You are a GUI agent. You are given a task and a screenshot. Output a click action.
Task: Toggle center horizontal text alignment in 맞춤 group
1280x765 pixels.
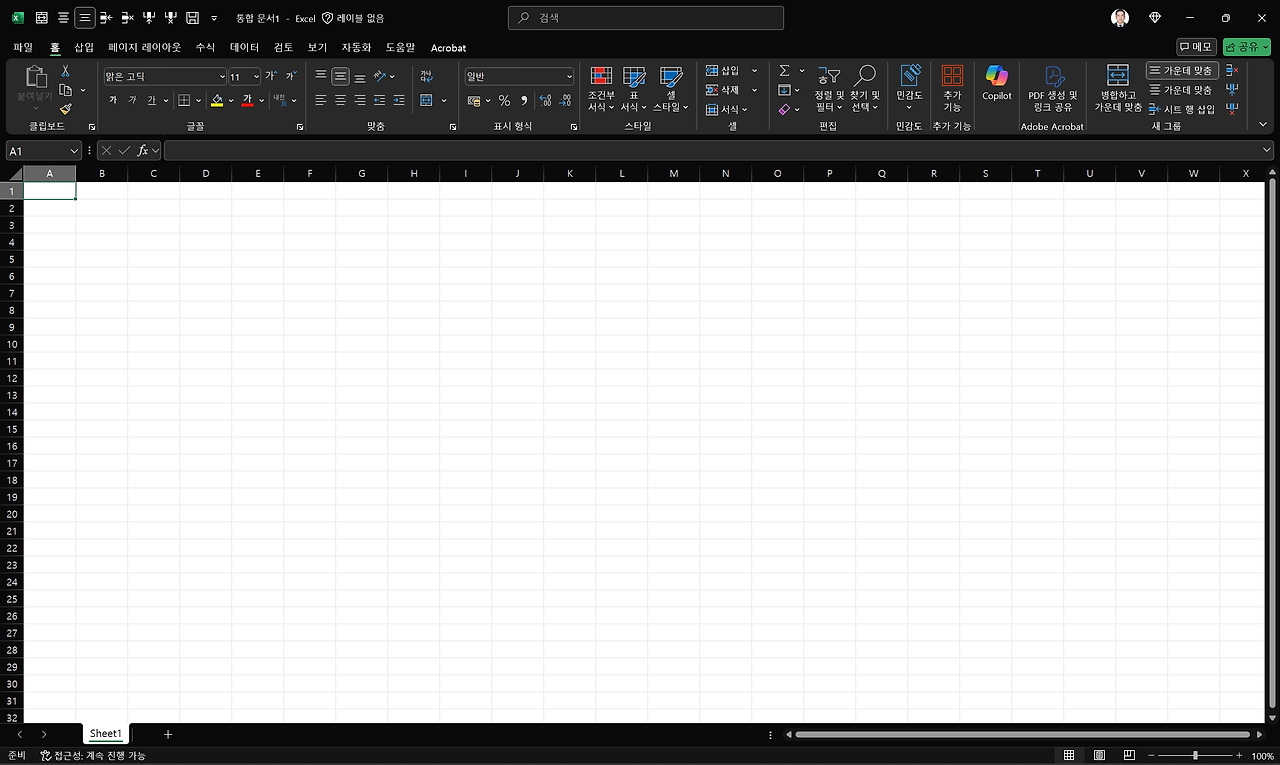340,100
